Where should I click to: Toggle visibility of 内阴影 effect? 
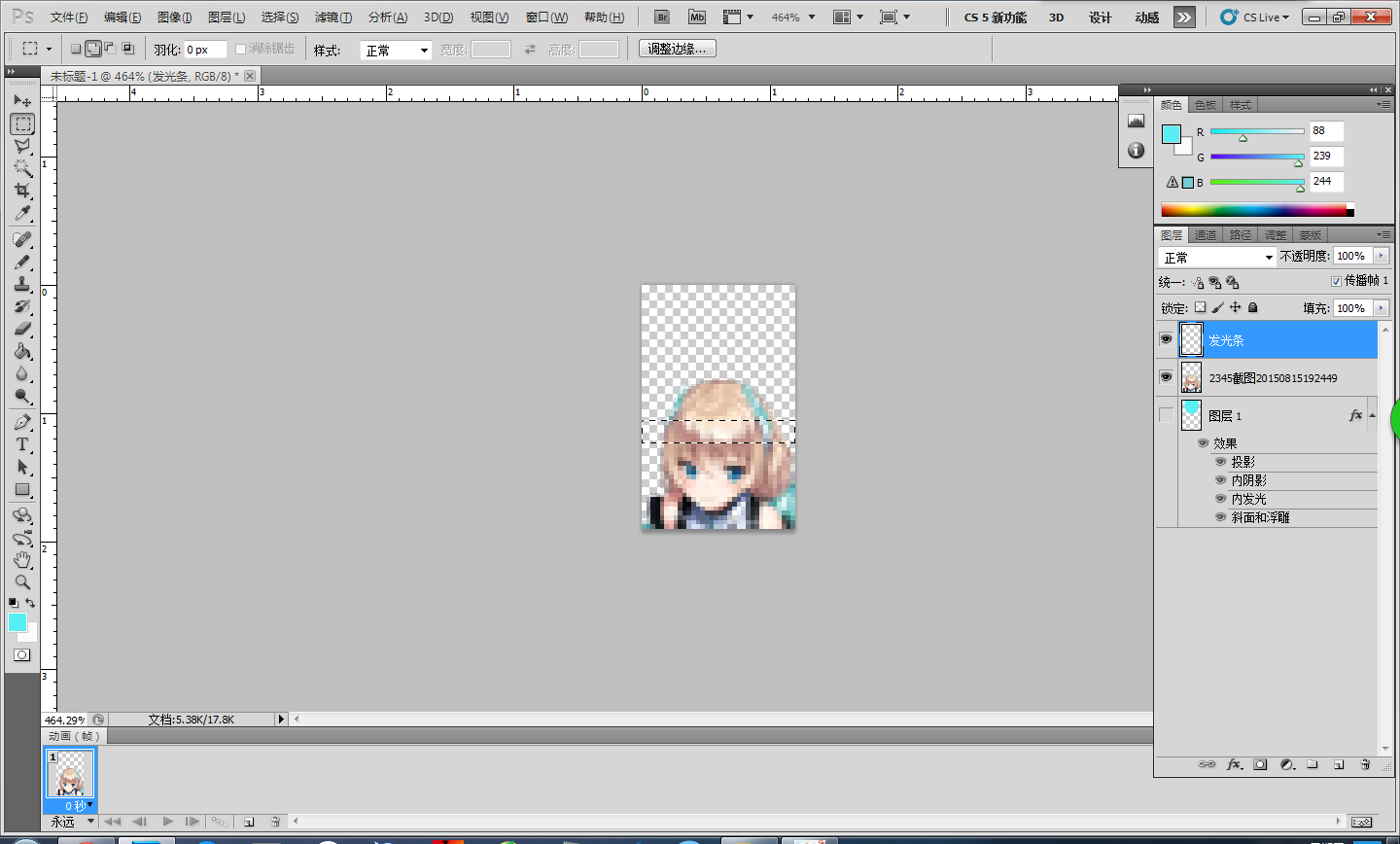pos(1220,480)
